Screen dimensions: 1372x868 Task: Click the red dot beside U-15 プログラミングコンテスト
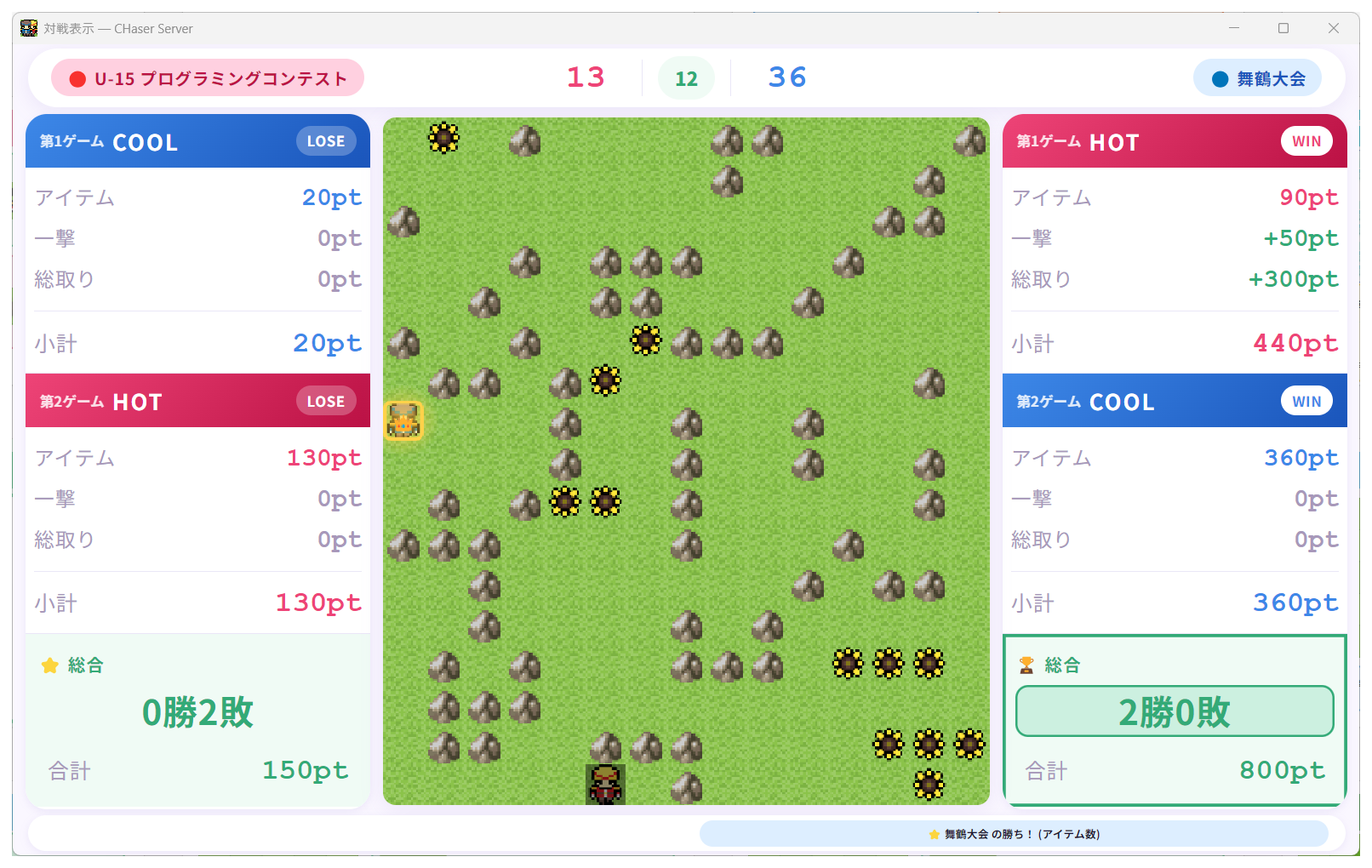coord(77,79)
